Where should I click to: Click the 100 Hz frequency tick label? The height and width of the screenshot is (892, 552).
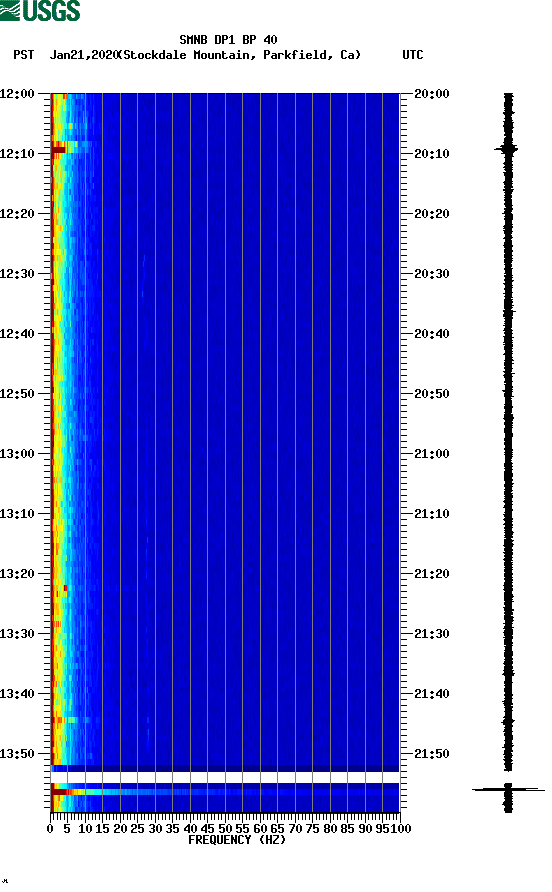point(402,829)
